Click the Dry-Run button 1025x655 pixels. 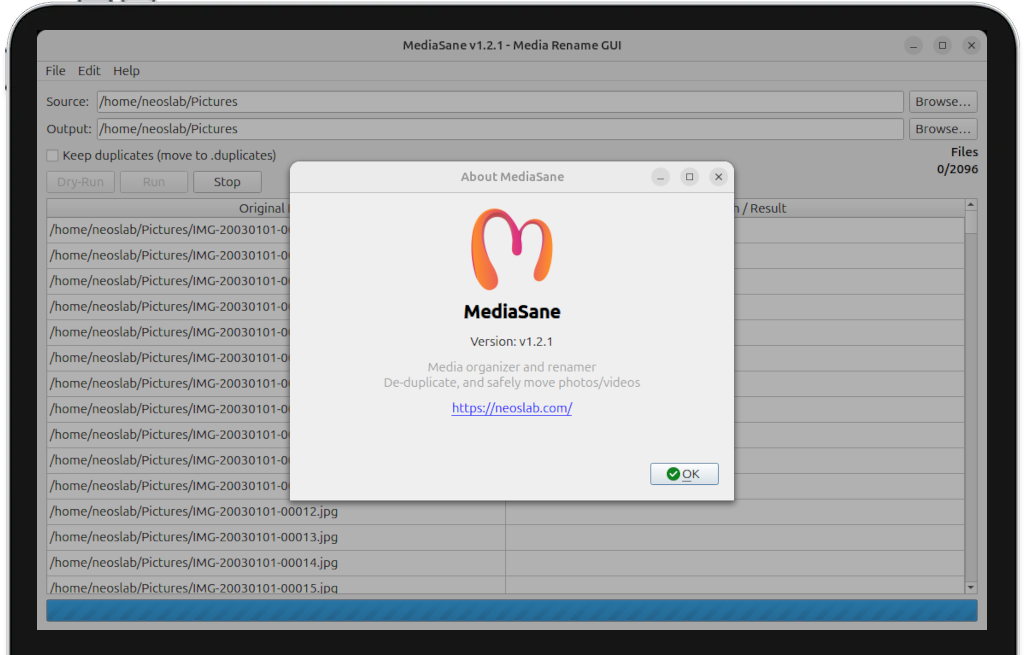pyautogui.click(x=80, y=181)
